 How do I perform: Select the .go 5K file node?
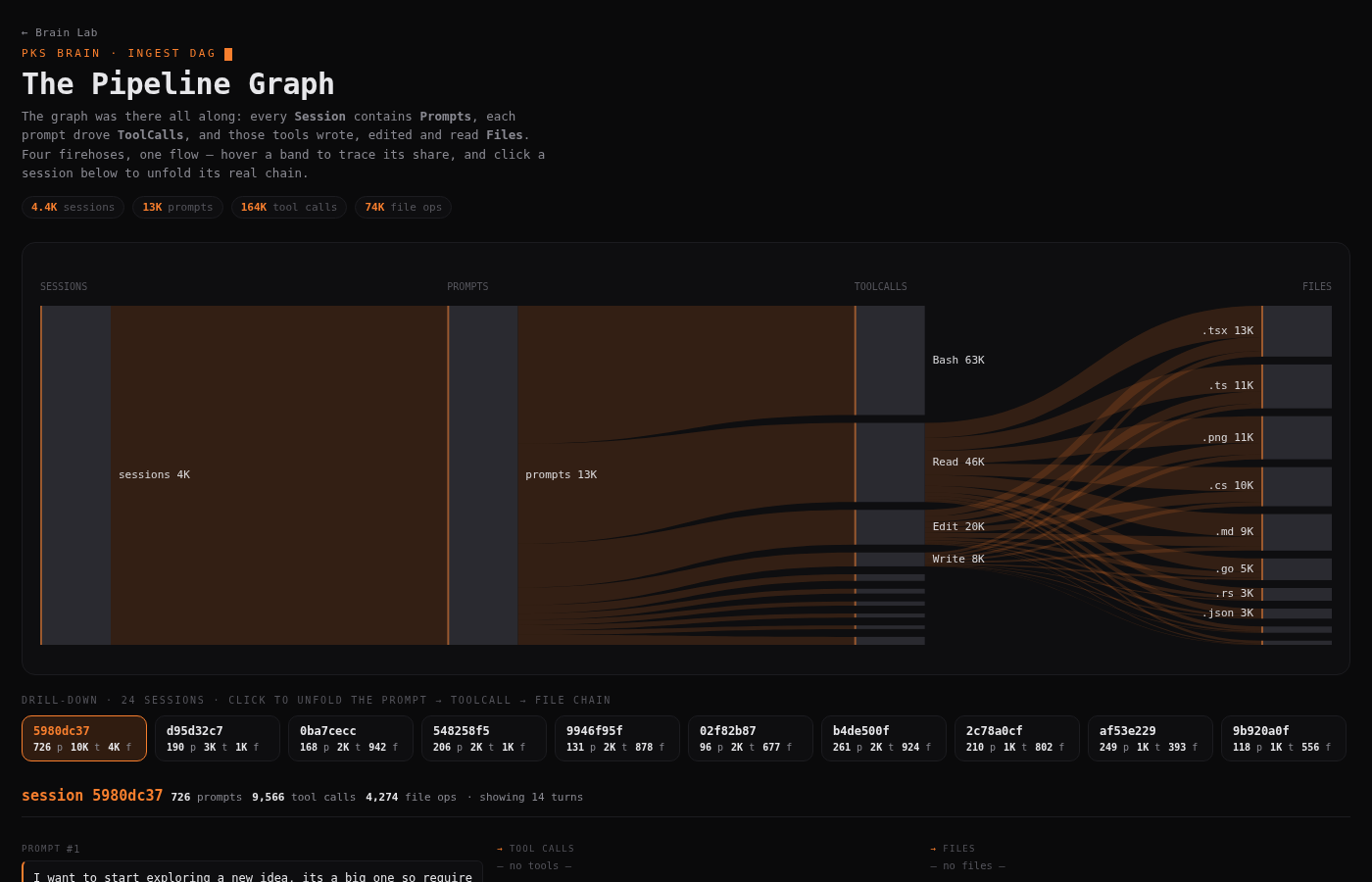[1297, 569]
